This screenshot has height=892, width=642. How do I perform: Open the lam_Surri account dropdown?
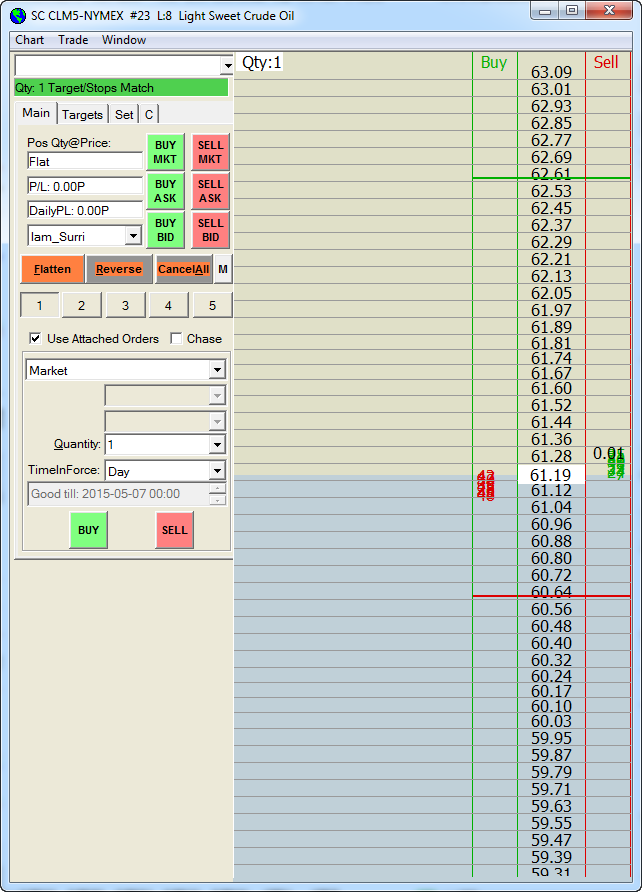tap(133, 236)
